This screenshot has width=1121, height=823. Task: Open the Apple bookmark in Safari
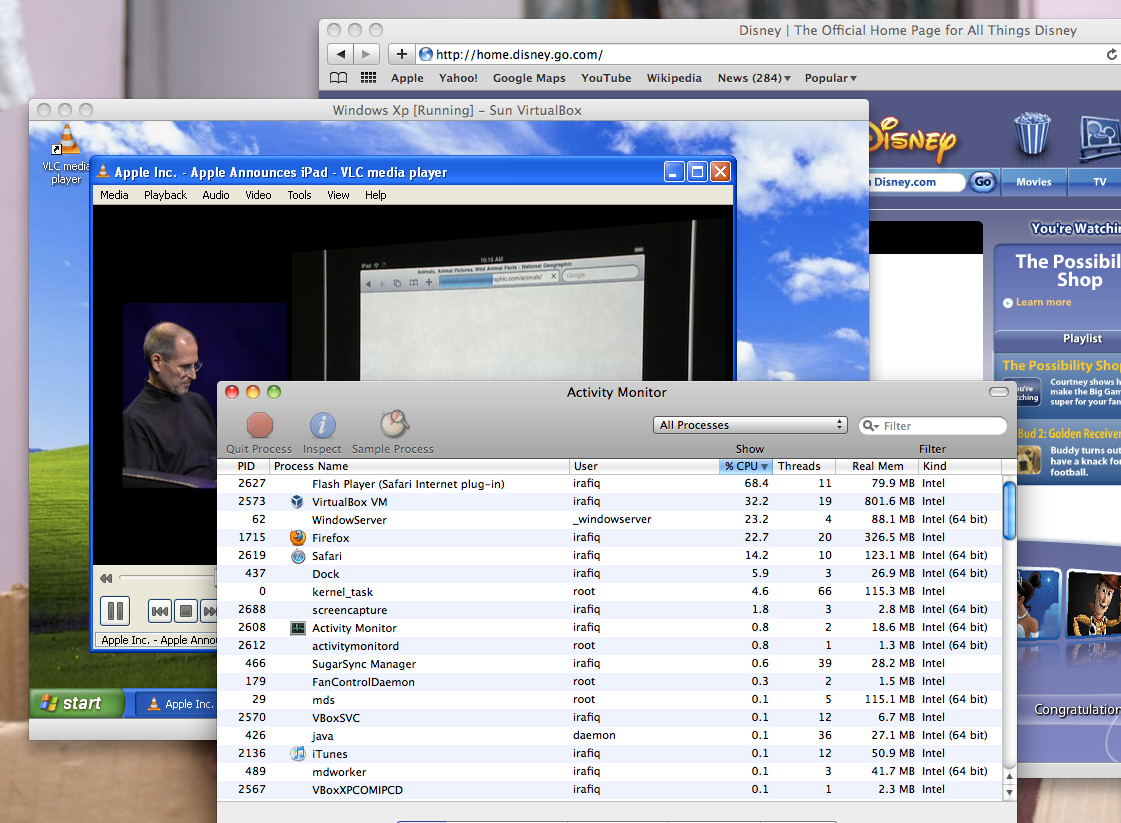point(407,78)
